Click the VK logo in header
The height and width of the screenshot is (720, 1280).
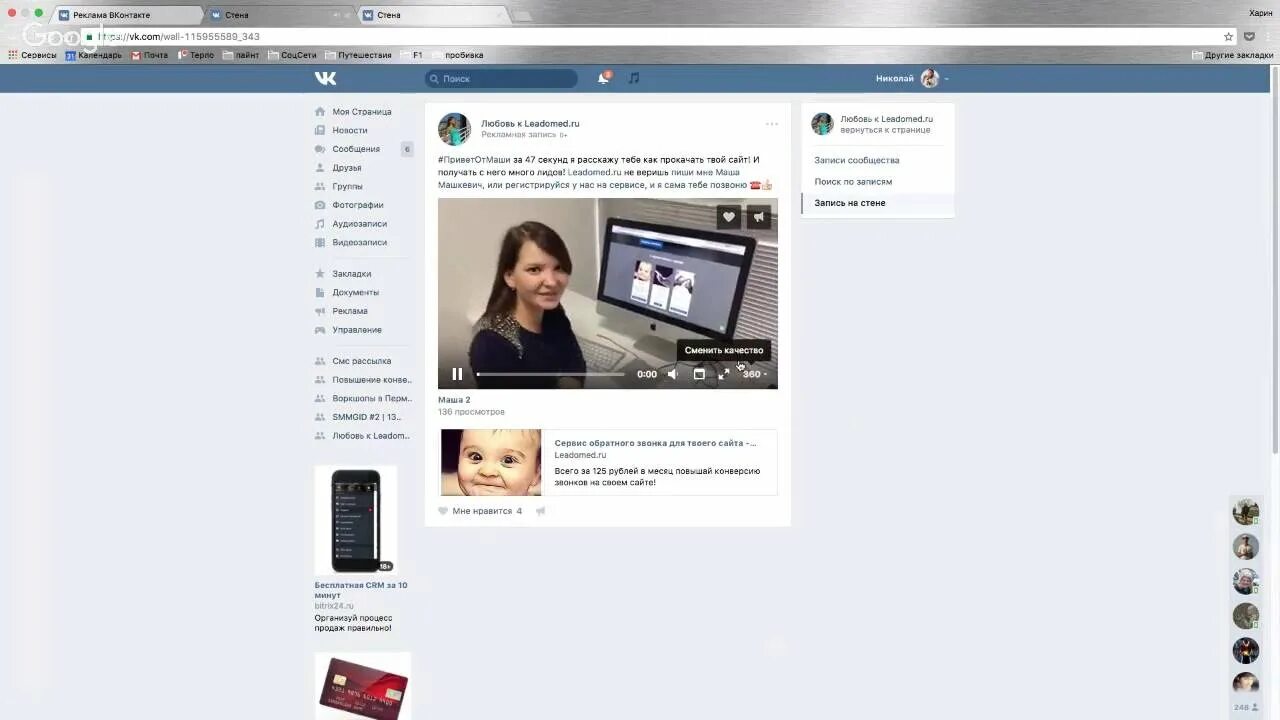pyautogui.click(x=325, y=78)
